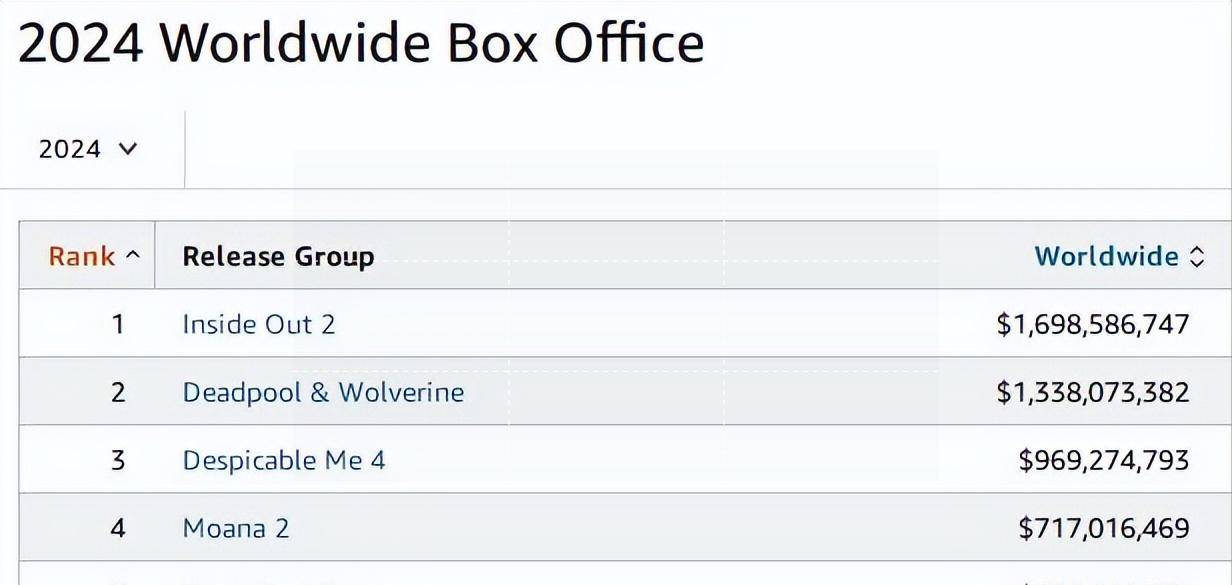1232x585 pixels.
Task: Open the Deadpool & Wolverine link
Action: coord(323,392)
